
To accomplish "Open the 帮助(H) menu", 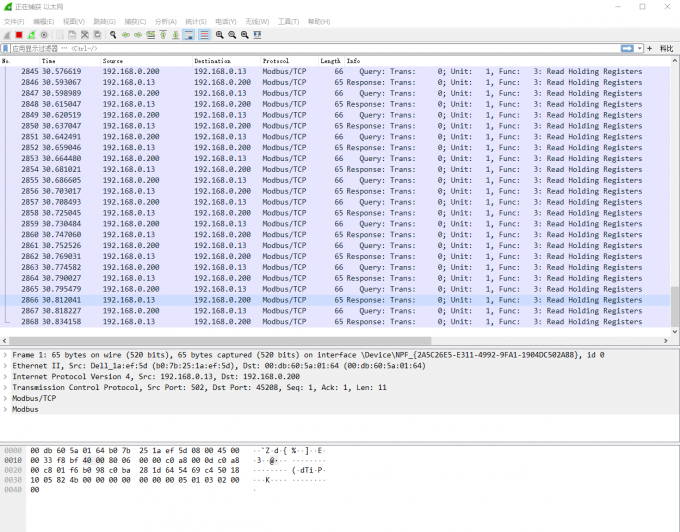I will pos(319,22).
